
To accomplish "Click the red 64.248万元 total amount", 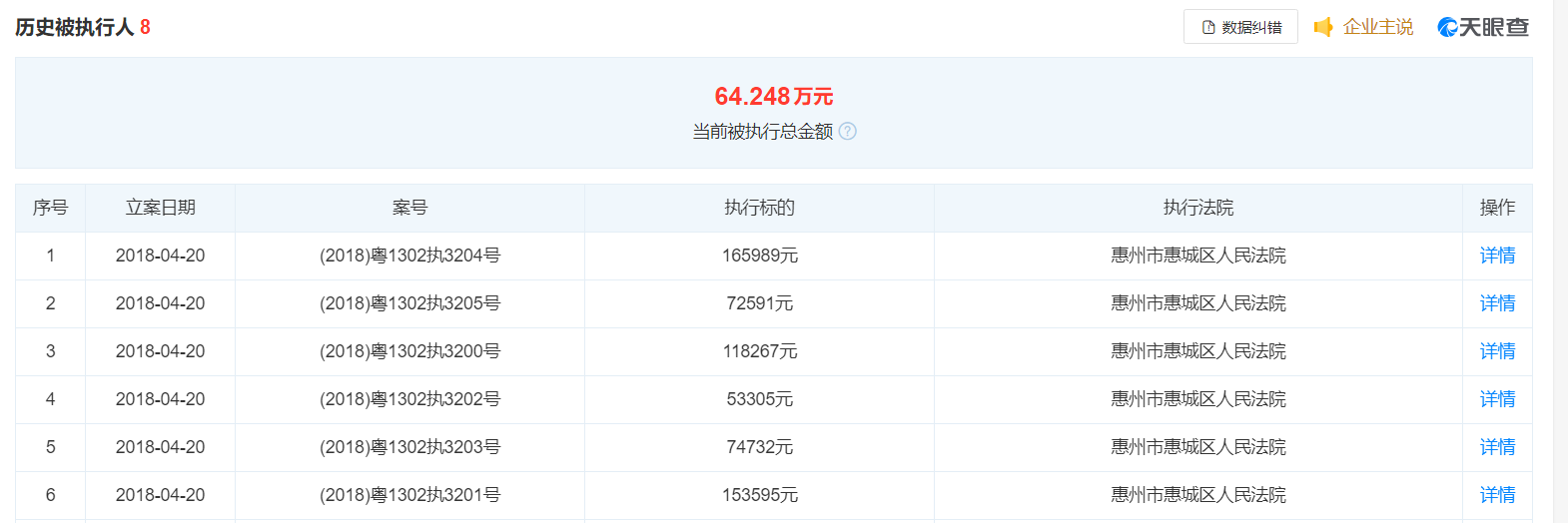I will (773, 97).
